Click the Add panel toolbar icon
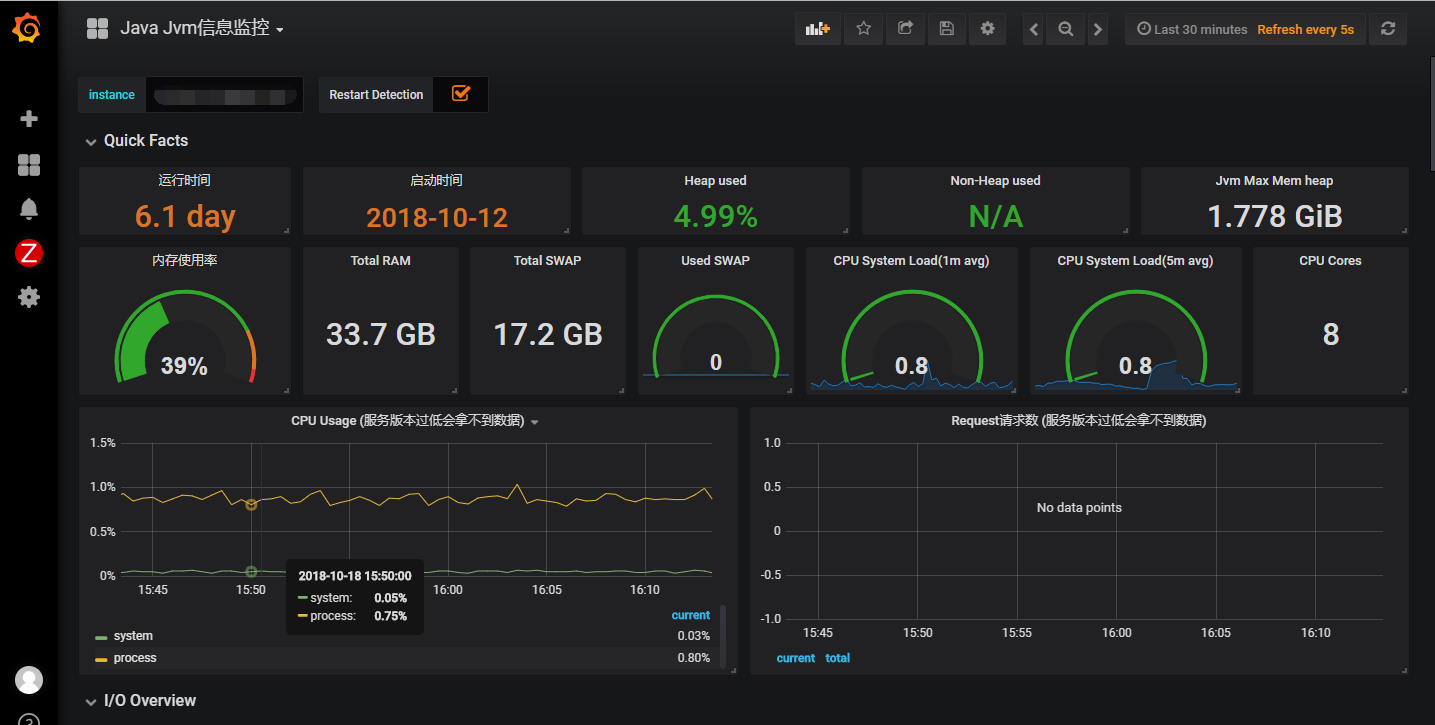 point(818,29)
